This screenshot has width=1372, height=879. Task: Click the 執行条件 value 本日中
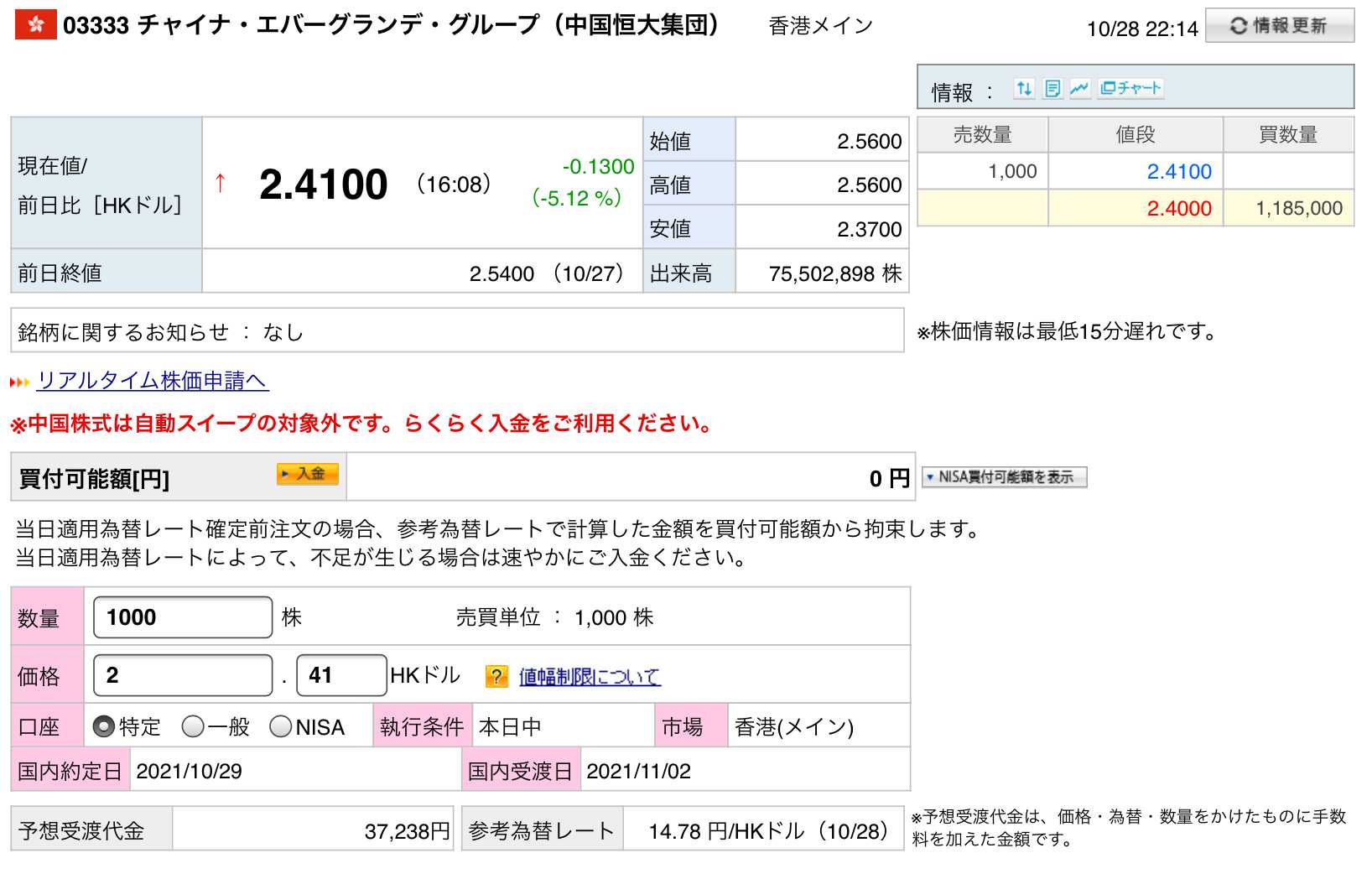pos(510,727)
